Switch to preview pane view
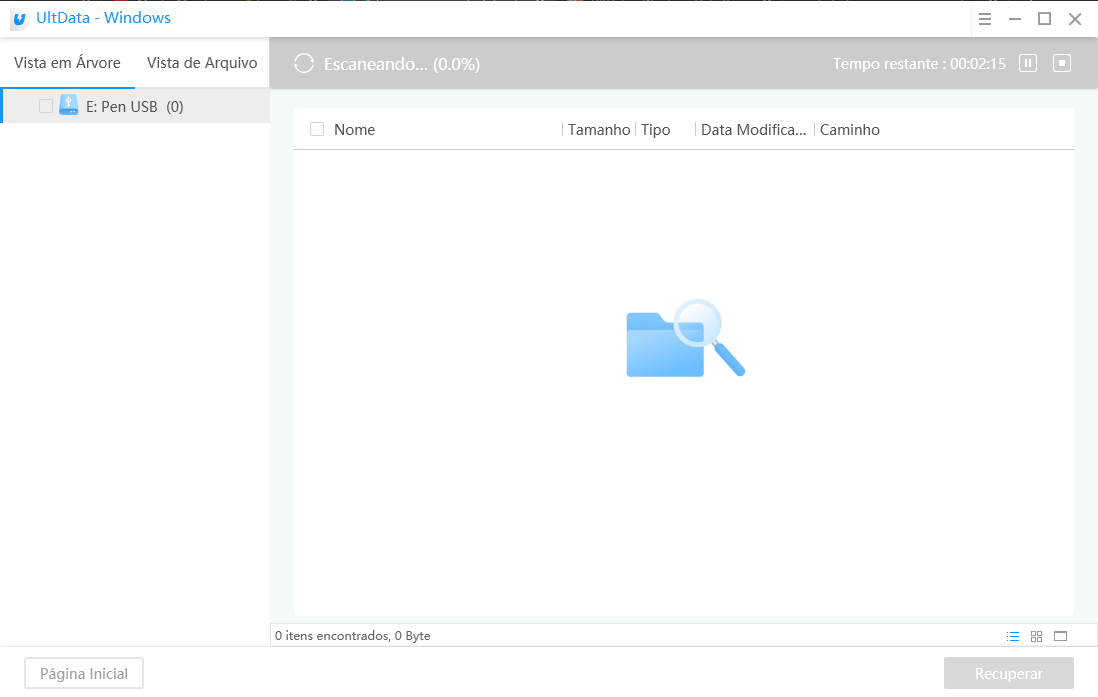 coord(1061,636)
